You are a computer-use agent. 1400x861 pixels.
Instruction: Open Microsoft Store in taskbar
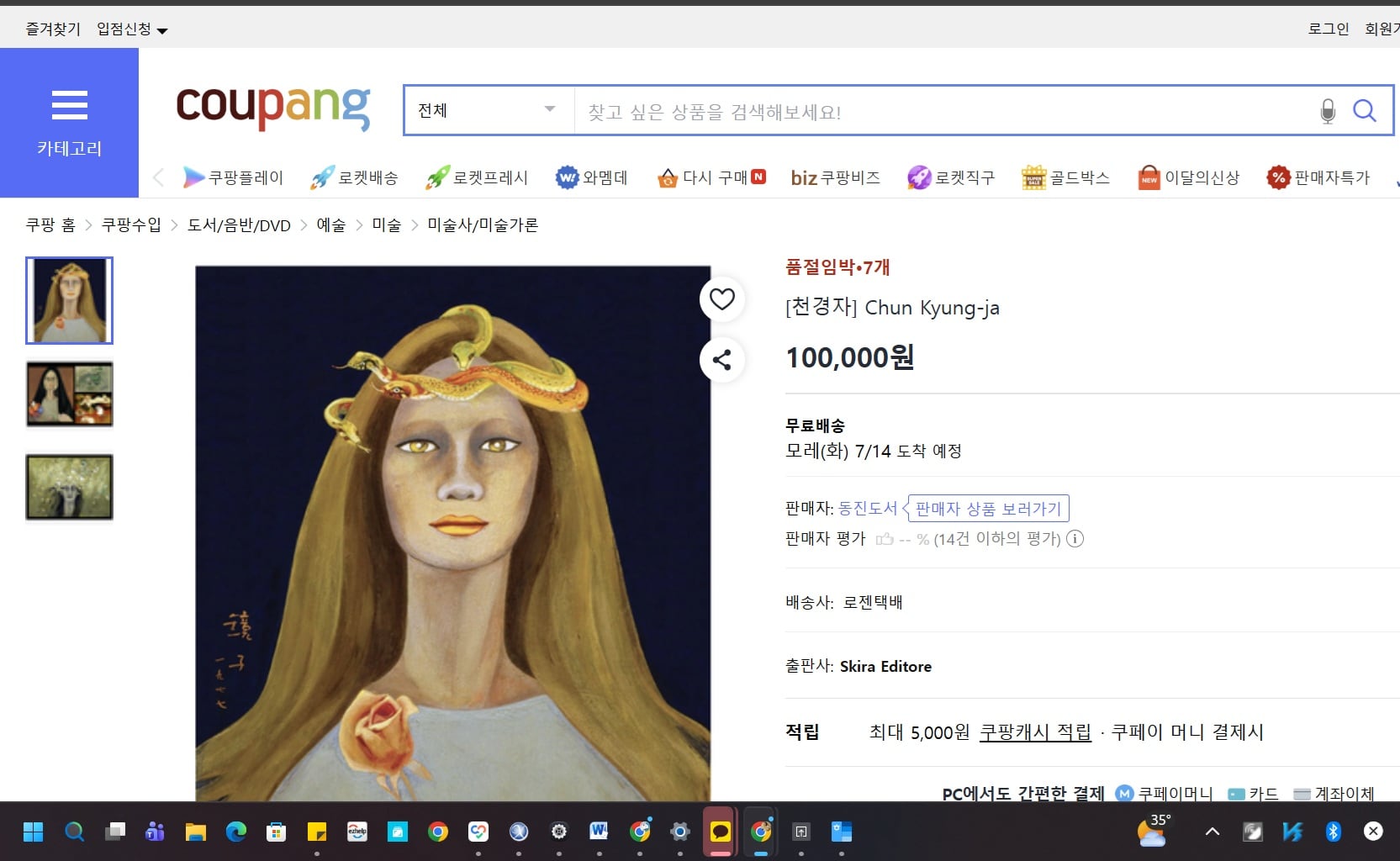(x=276, y=832)
